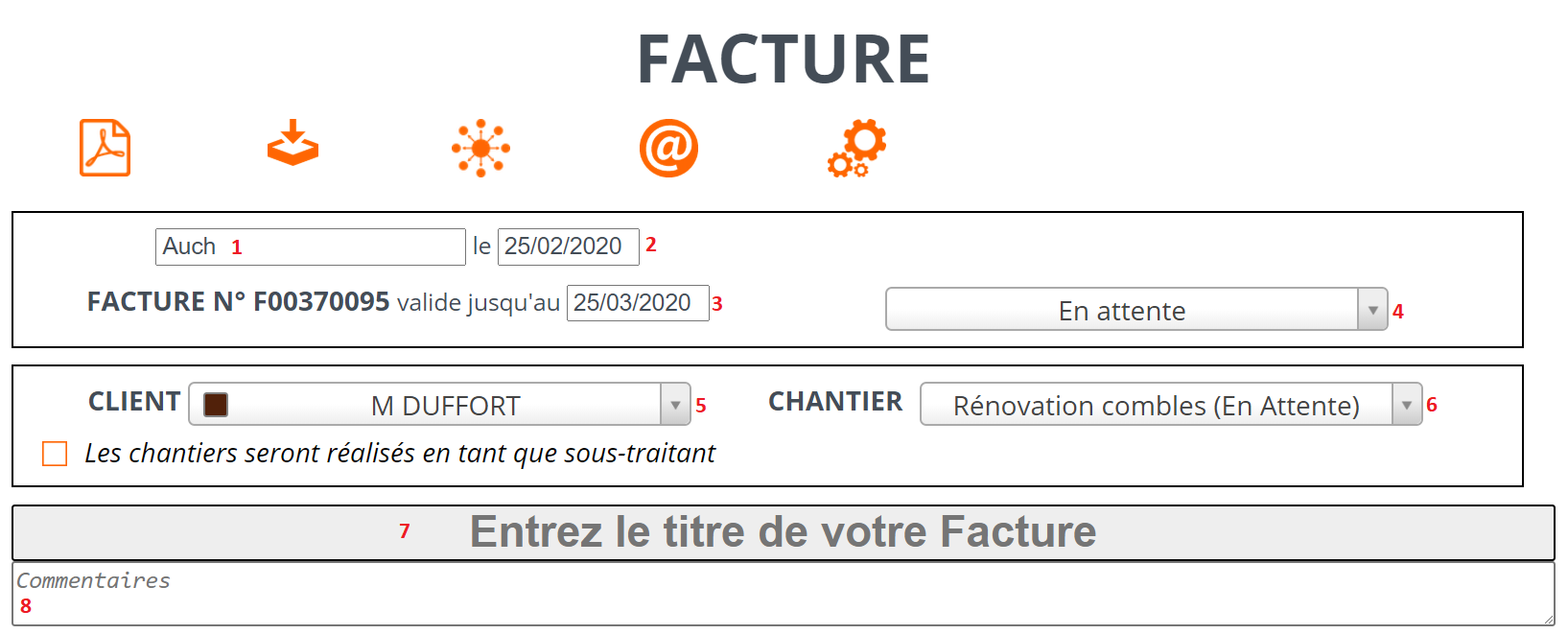Screen dimensions: 1568x634
Task: Click the client dropdown arrow button
Action: tap(675, 405)
